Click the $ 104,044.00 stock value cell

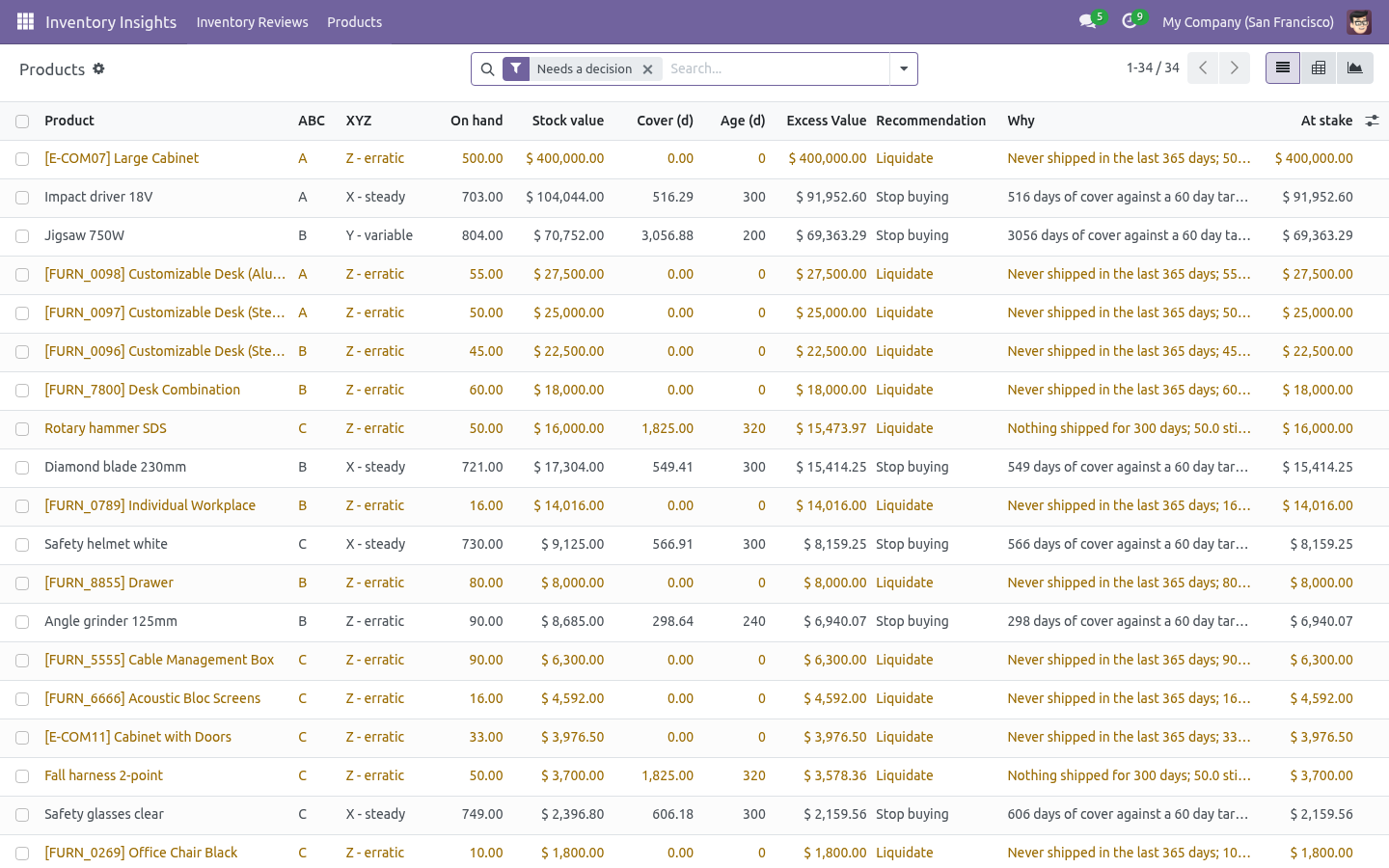click(x=565, y=197)
